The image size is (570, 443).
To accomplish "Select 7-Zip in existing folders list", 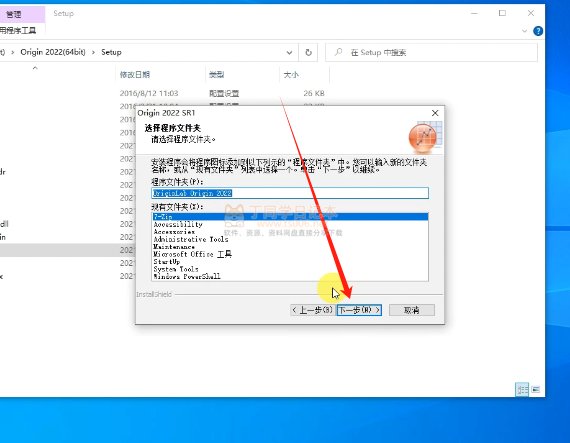I will click(290, 217).
